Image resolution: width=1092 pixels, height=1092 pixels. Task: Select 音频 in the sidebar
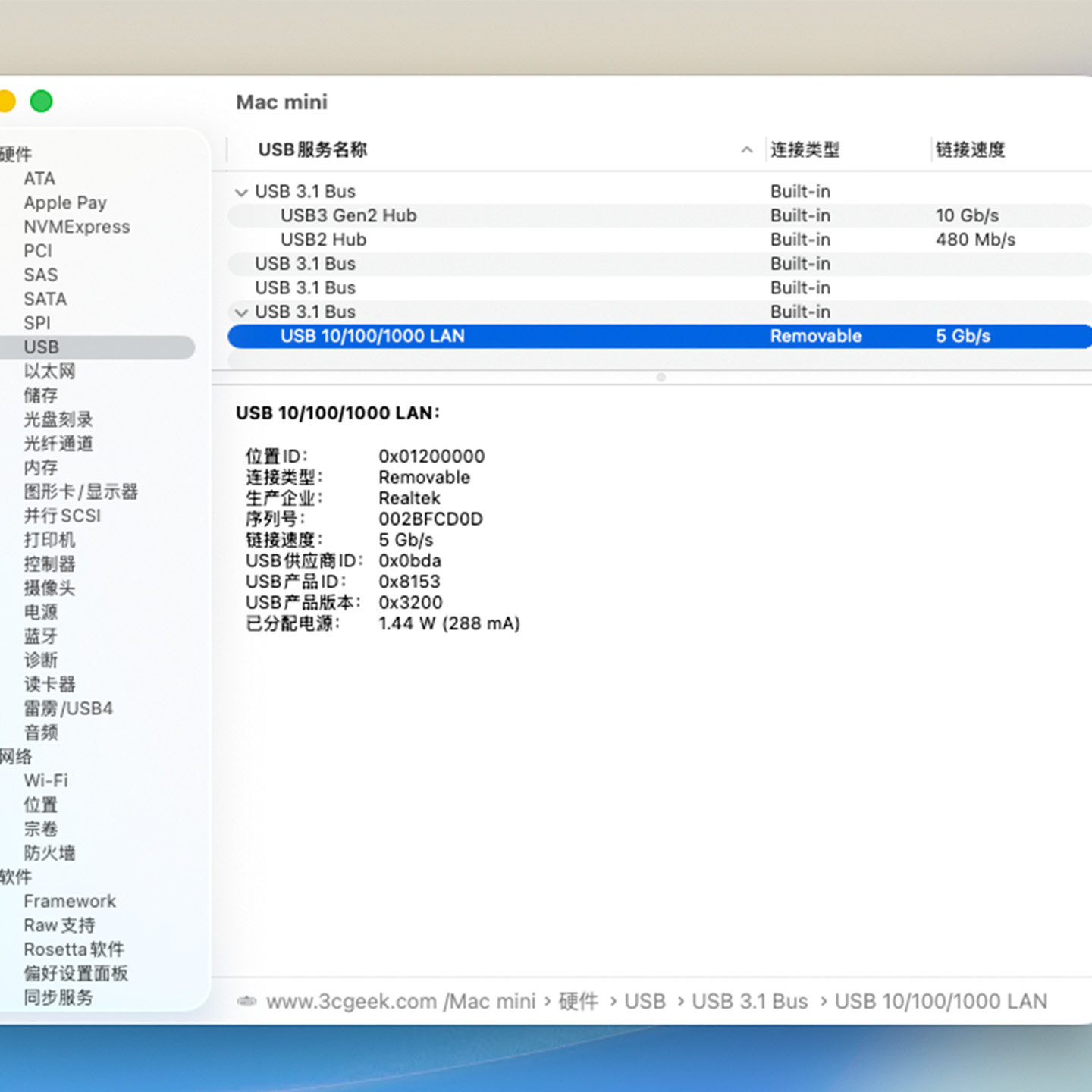pos(40,733)
